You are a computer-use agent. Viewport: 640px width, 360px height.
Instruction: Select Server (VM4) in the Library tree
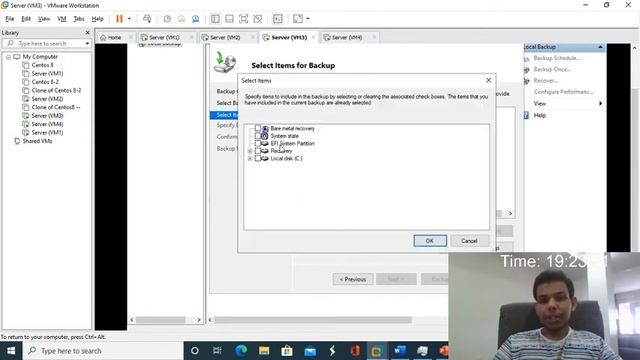47,124
